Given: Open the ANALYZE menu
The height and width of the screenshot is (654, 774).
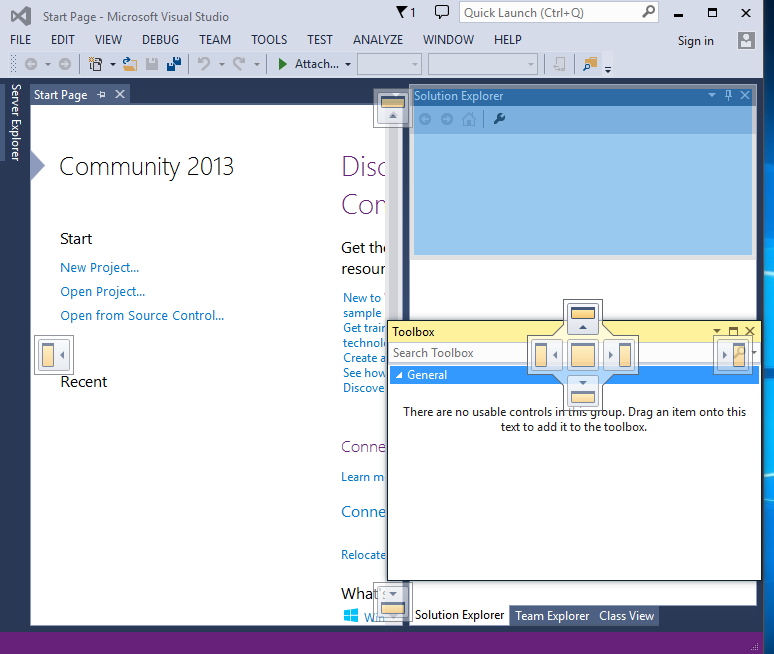Looking at the screenshot, I should click(378, 39).
